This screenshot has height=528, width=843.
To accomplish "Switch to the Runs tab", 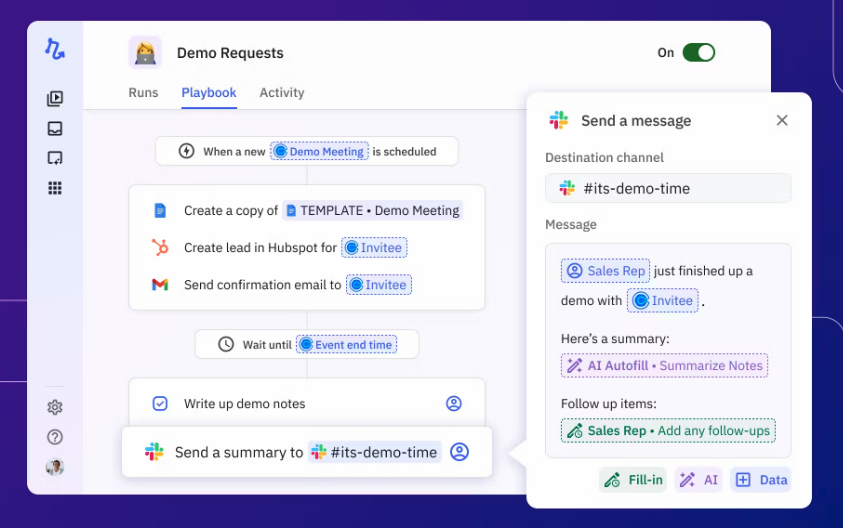I will (143, 92).
